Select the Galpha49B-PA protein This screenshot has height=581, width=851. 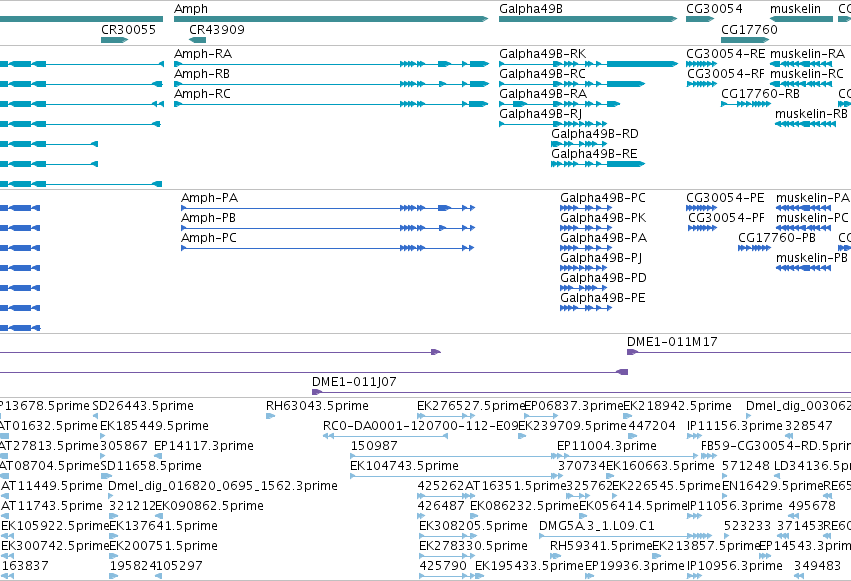click(586, 248)
